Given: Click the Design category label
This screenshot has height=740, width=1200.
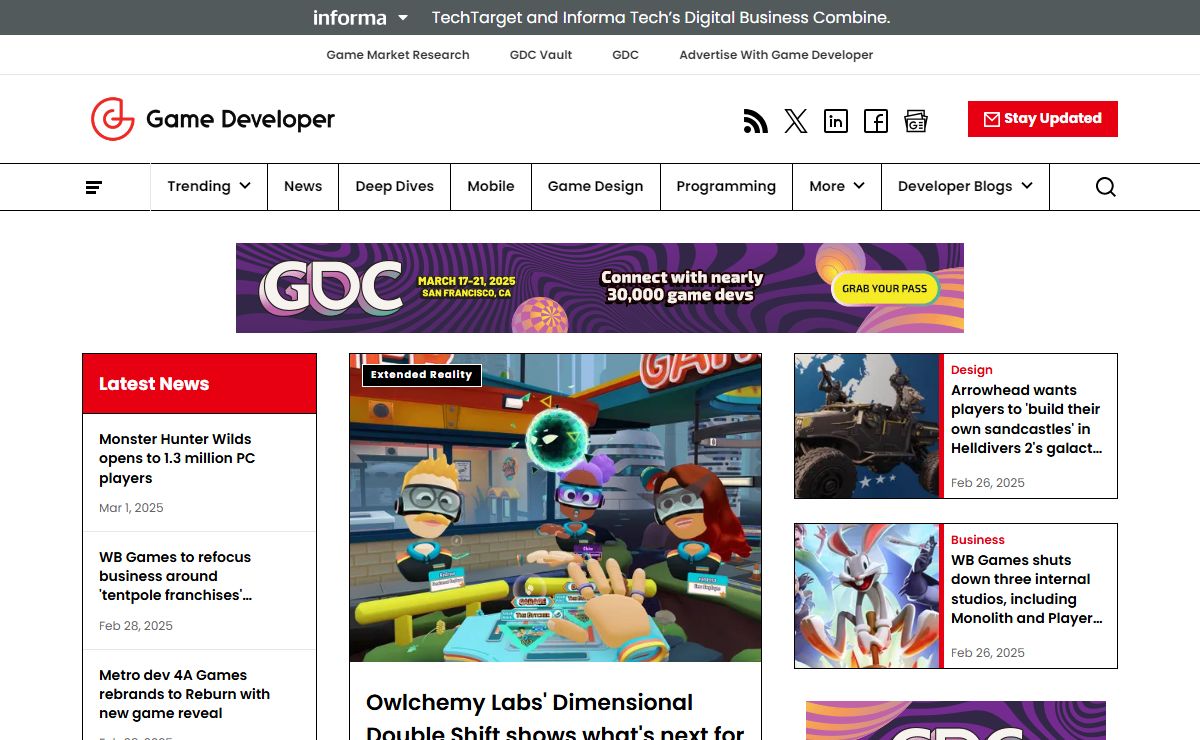Looking at the screenshot, I should (x=972, y=370).
